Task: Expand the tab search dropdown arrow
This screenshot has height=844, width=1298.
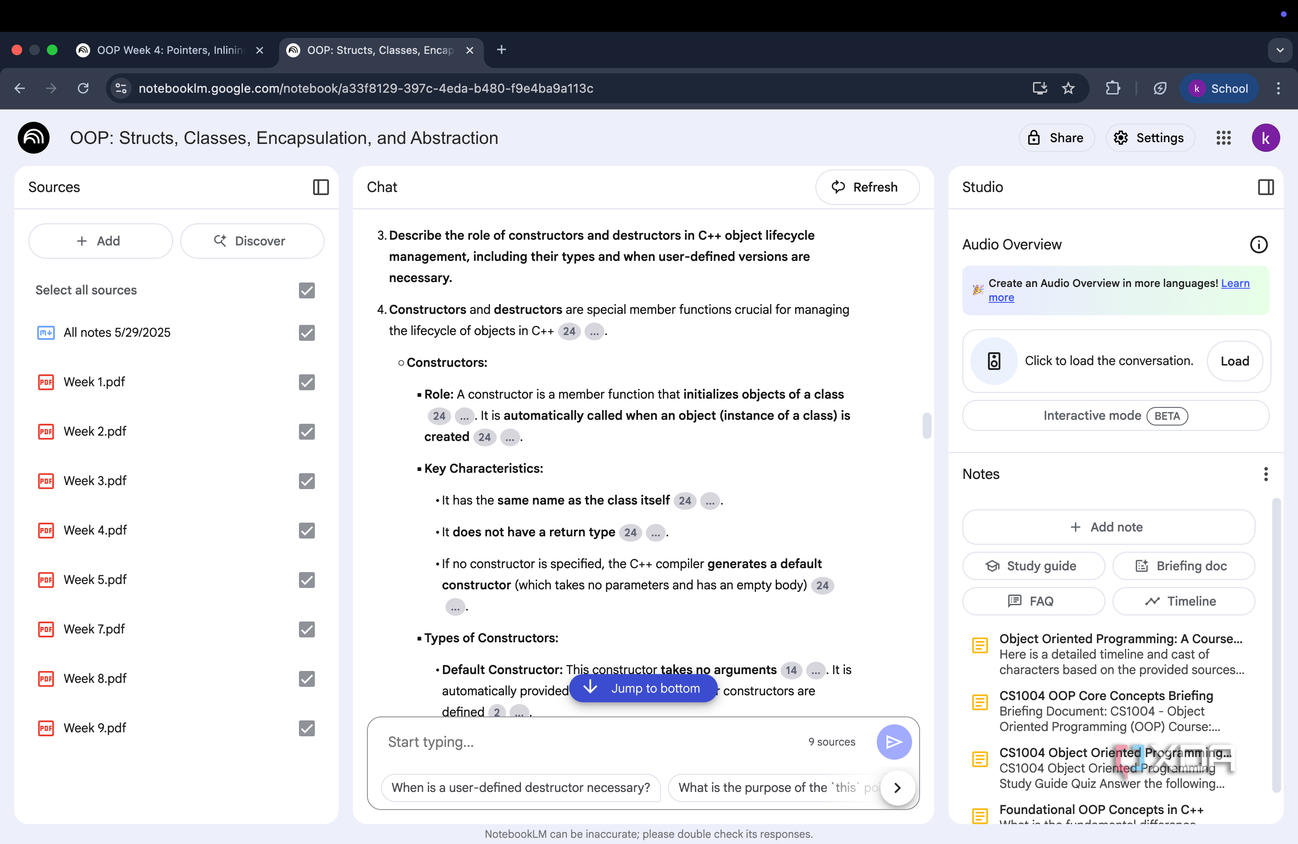Action: pos(1280,50)
